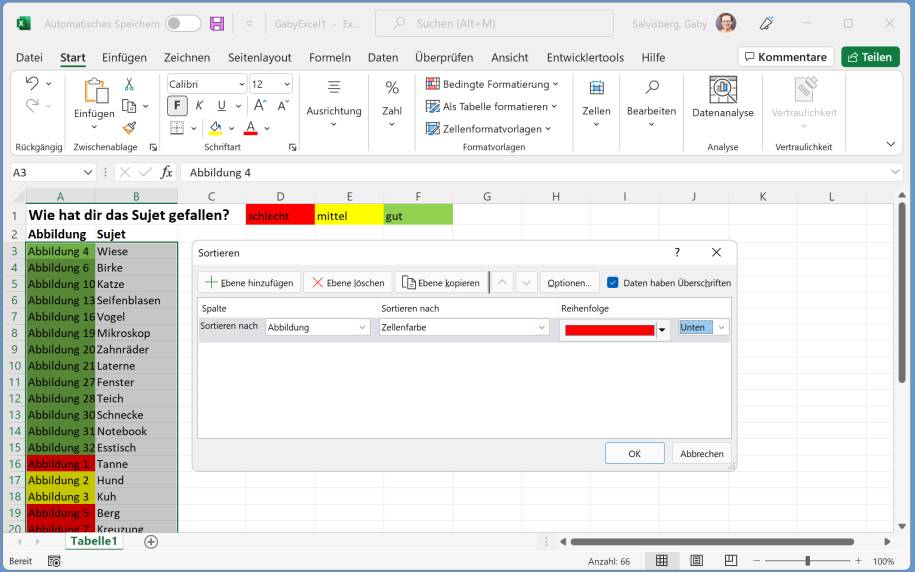The width and height of the screenshot is (915, 572).
Task: Toggle underline formatting button U
Action: 221,106
